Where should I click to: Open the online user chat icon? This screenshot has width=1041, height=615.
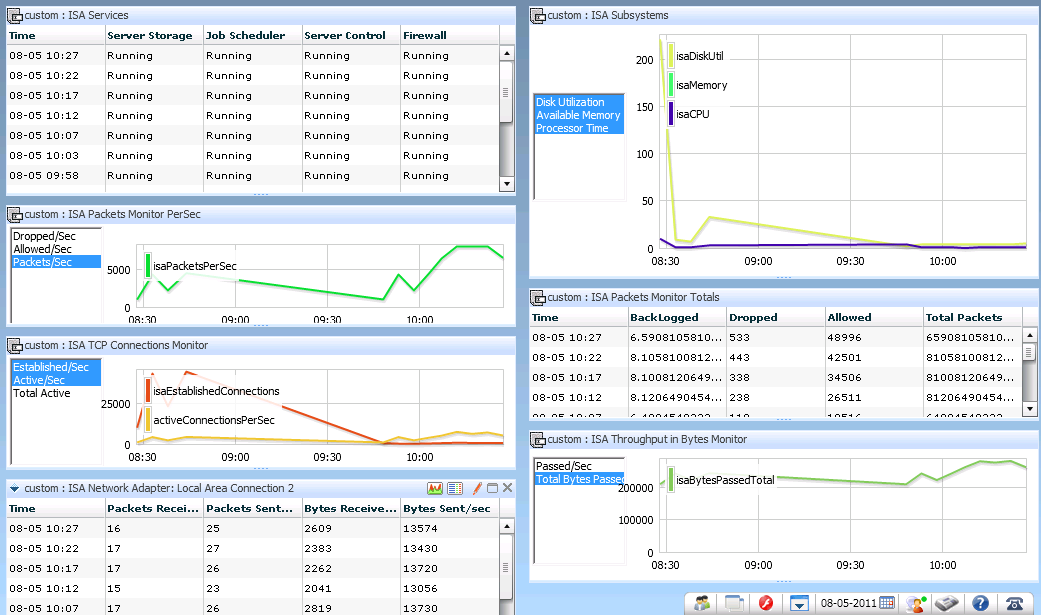click(x=917, y=603)
